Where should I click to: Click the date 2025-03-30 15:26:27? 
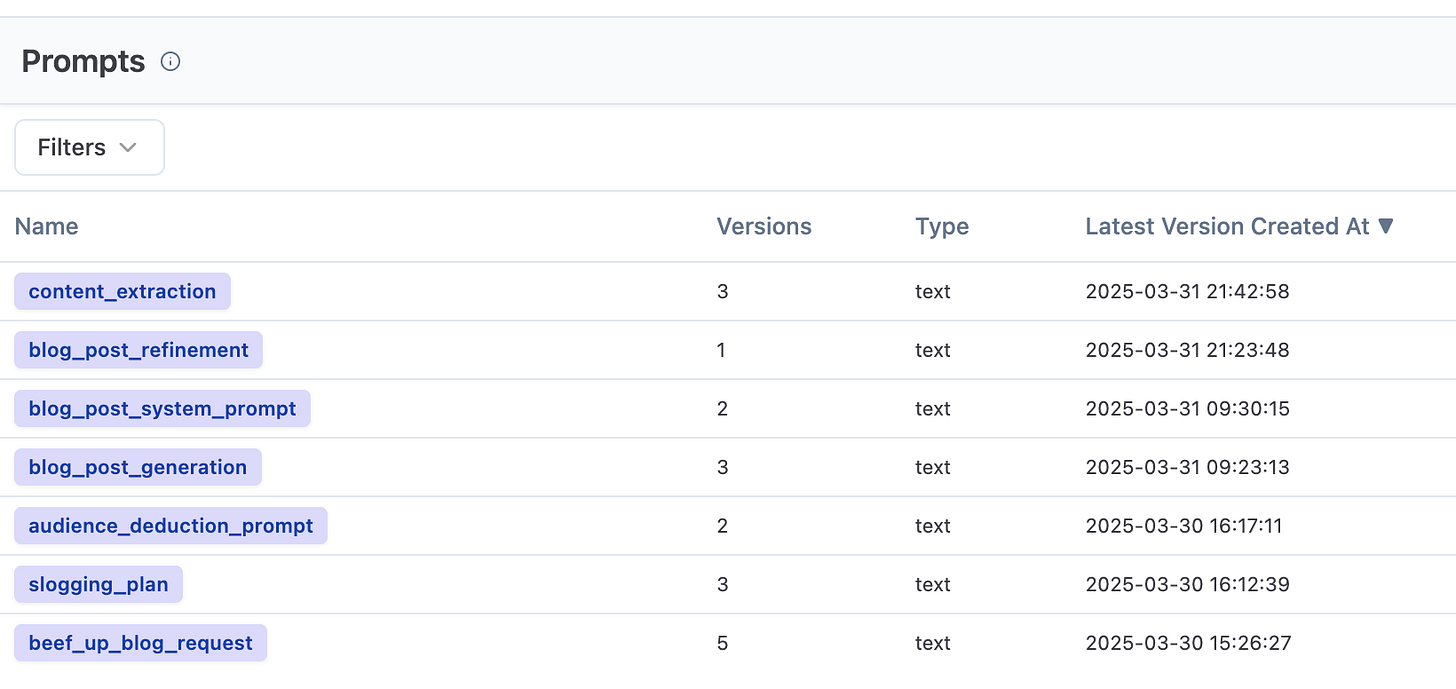tap(1188, 643)
